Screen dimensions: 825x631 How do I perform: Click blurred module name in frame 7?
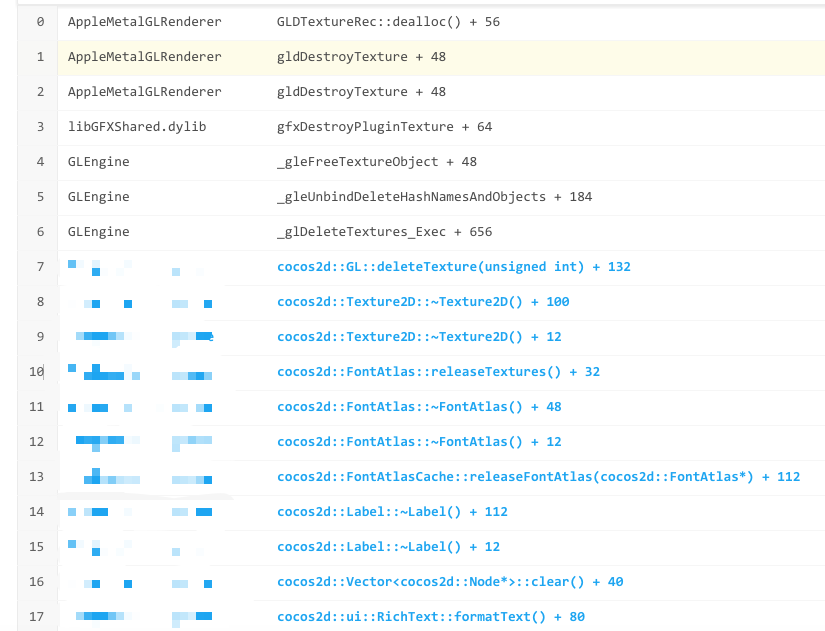pos(139,268)
